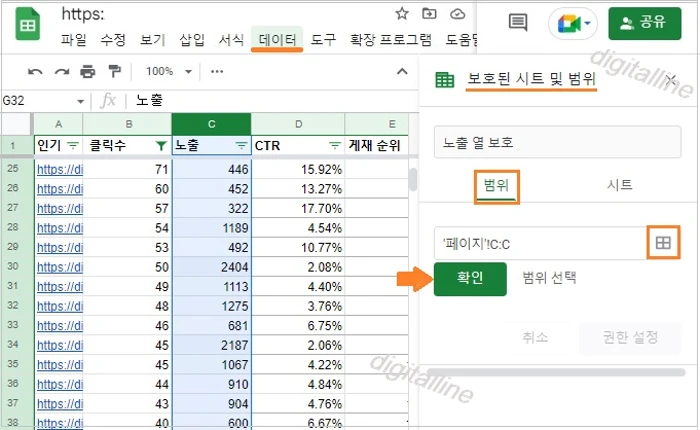Switch to the 범위 tab
700x430 pixels.
coord(496,187)
